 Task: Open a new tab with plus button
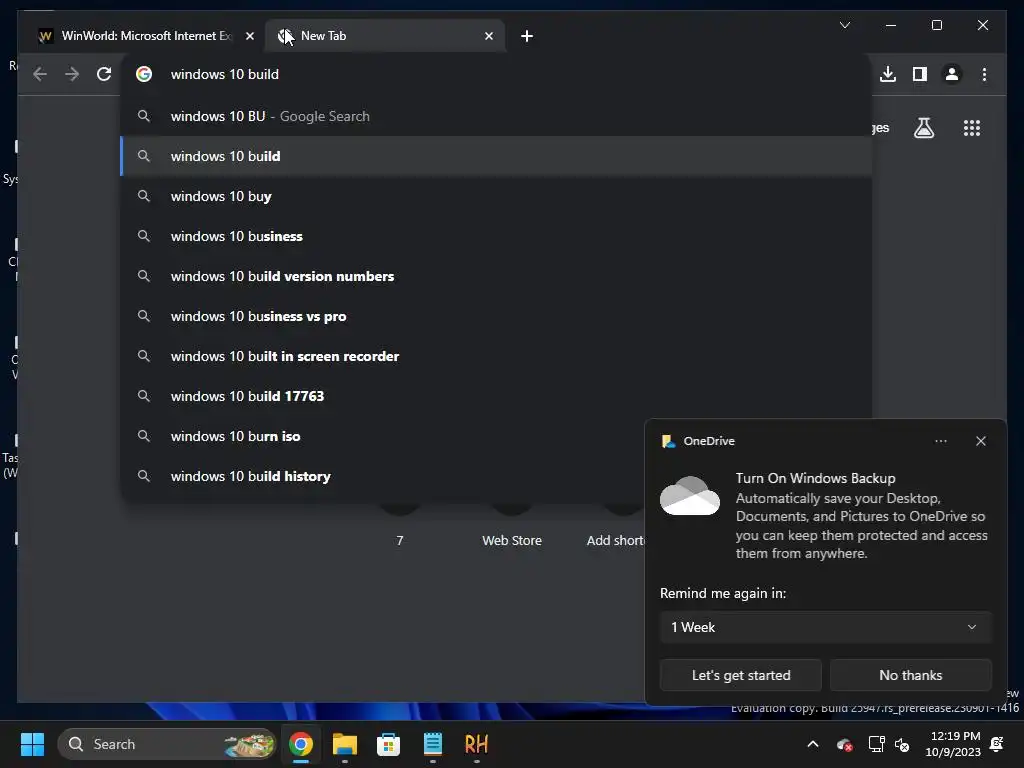(x=527, y=36)
